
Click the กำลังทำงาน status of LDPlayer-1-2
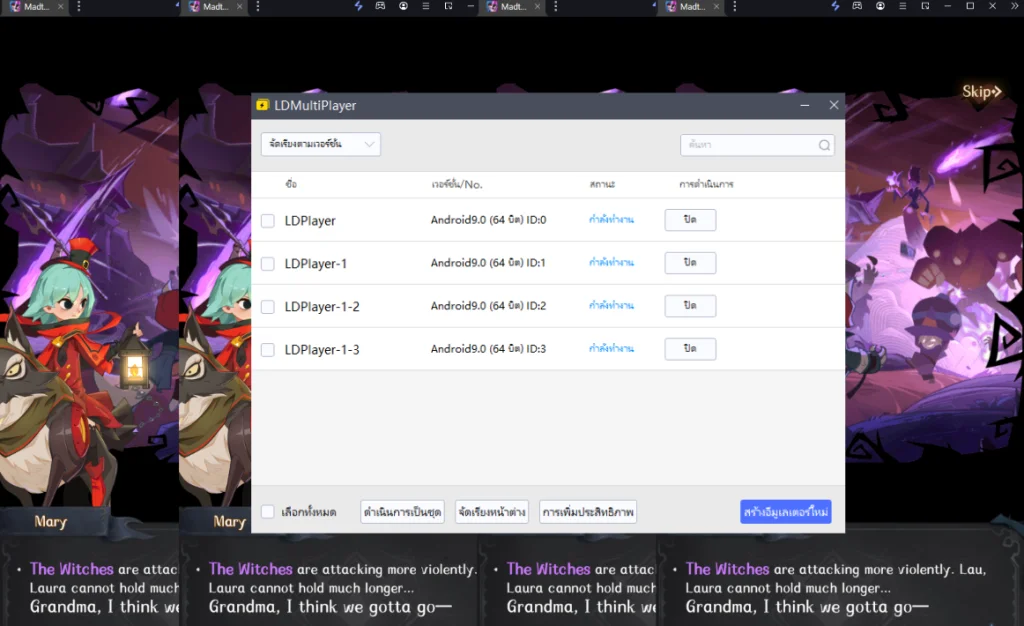click(611, 306)
